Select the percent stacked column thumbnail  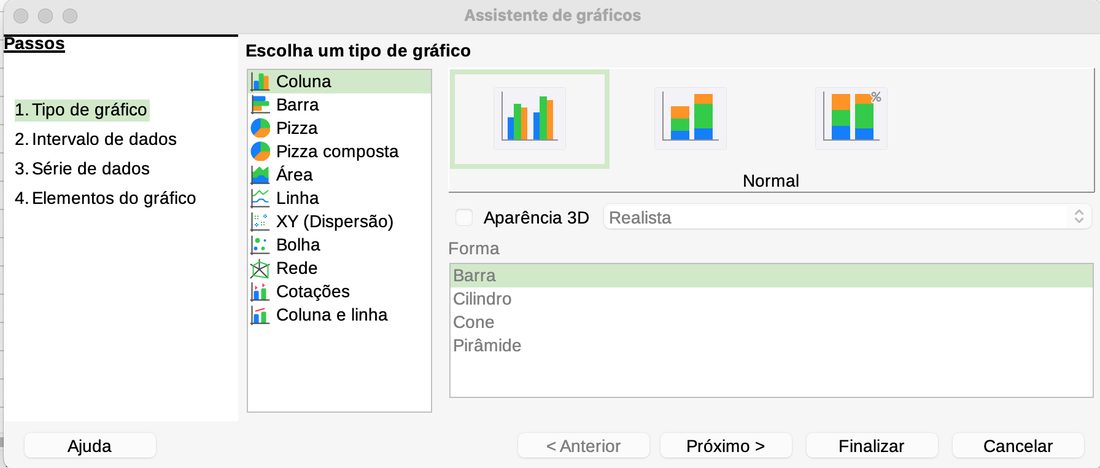tap(851, 119)
